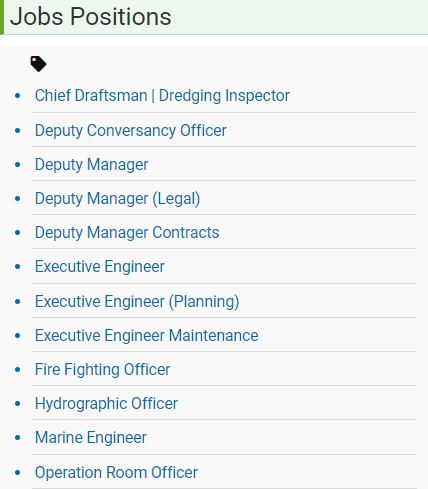The image size is (428, 489).
Task: Open the Hydrographic Officer link
Action: pos(106,404)
